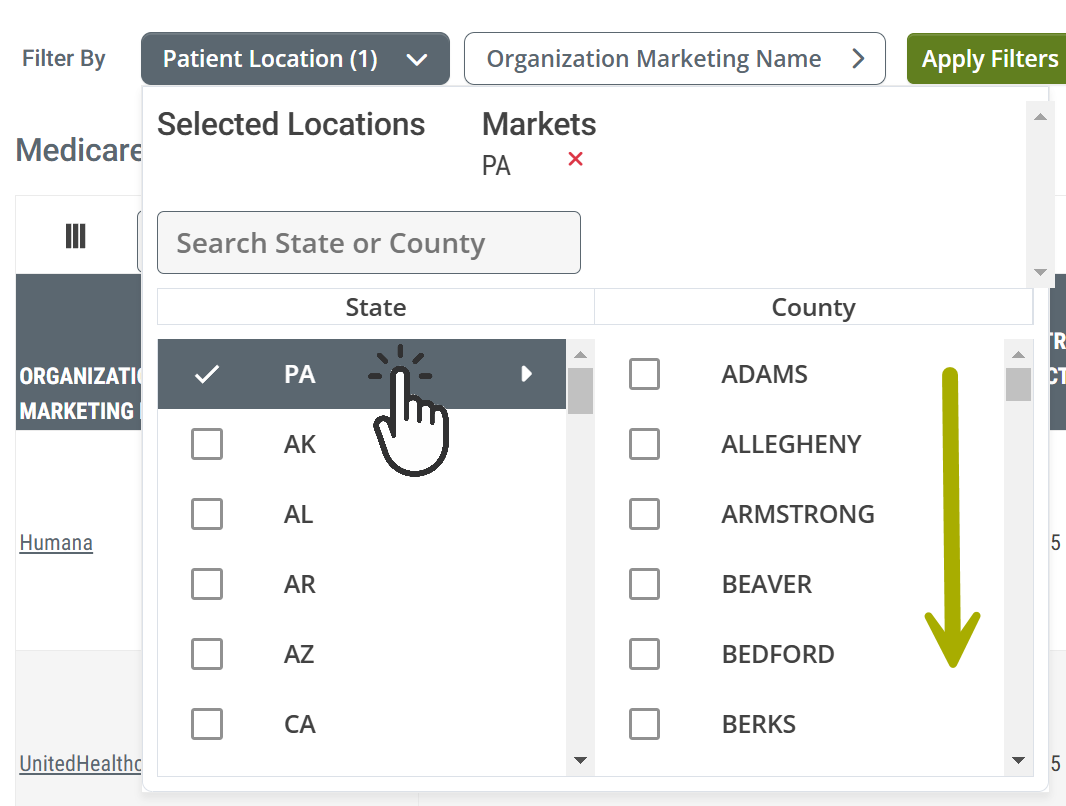Screen dimensions: 1066x806
Task: Select the CA state row
Action: (362, 724)
